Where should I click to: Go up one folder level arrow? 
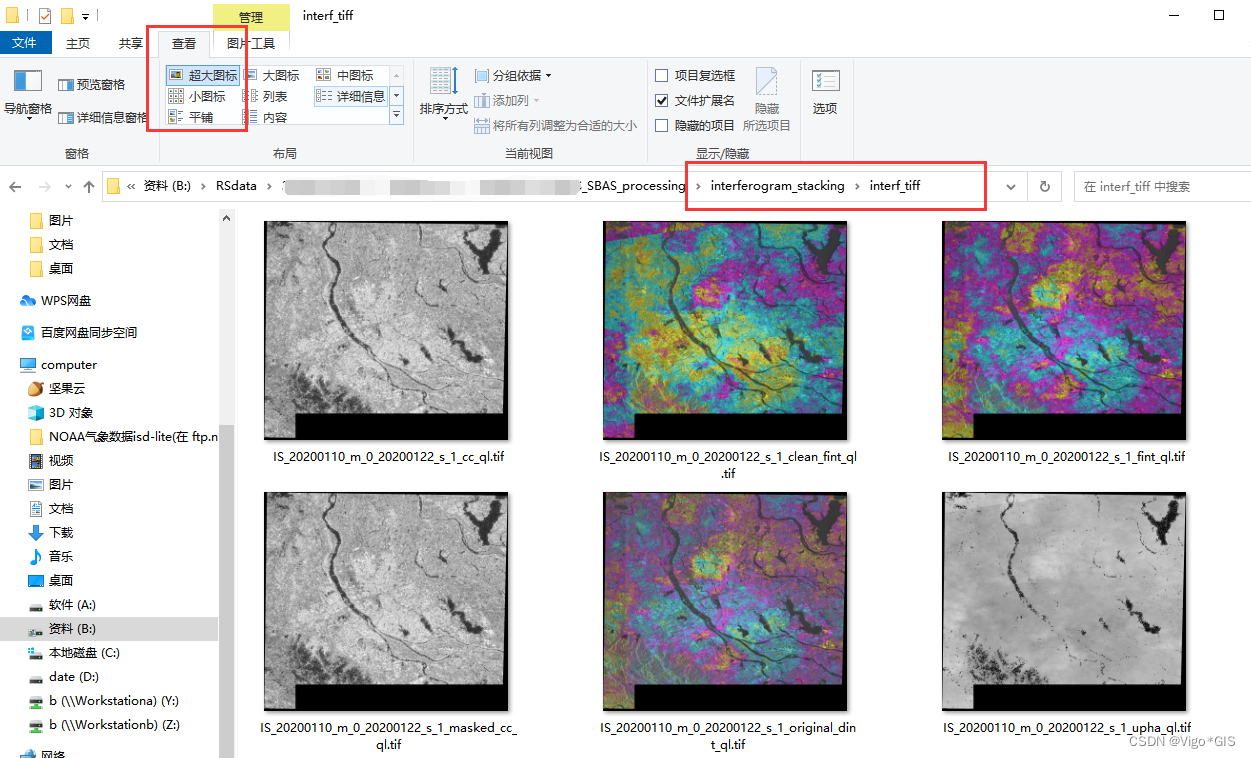[x=89, y=186]
